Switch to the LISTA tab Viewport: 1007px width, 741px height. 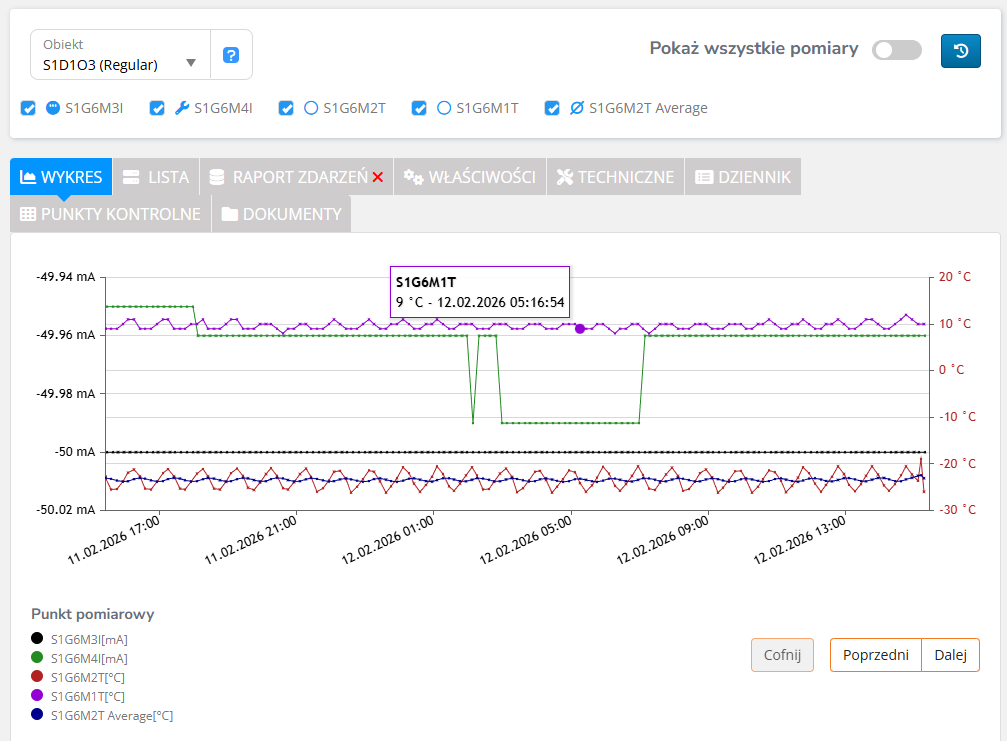click(x=155, y=177)
